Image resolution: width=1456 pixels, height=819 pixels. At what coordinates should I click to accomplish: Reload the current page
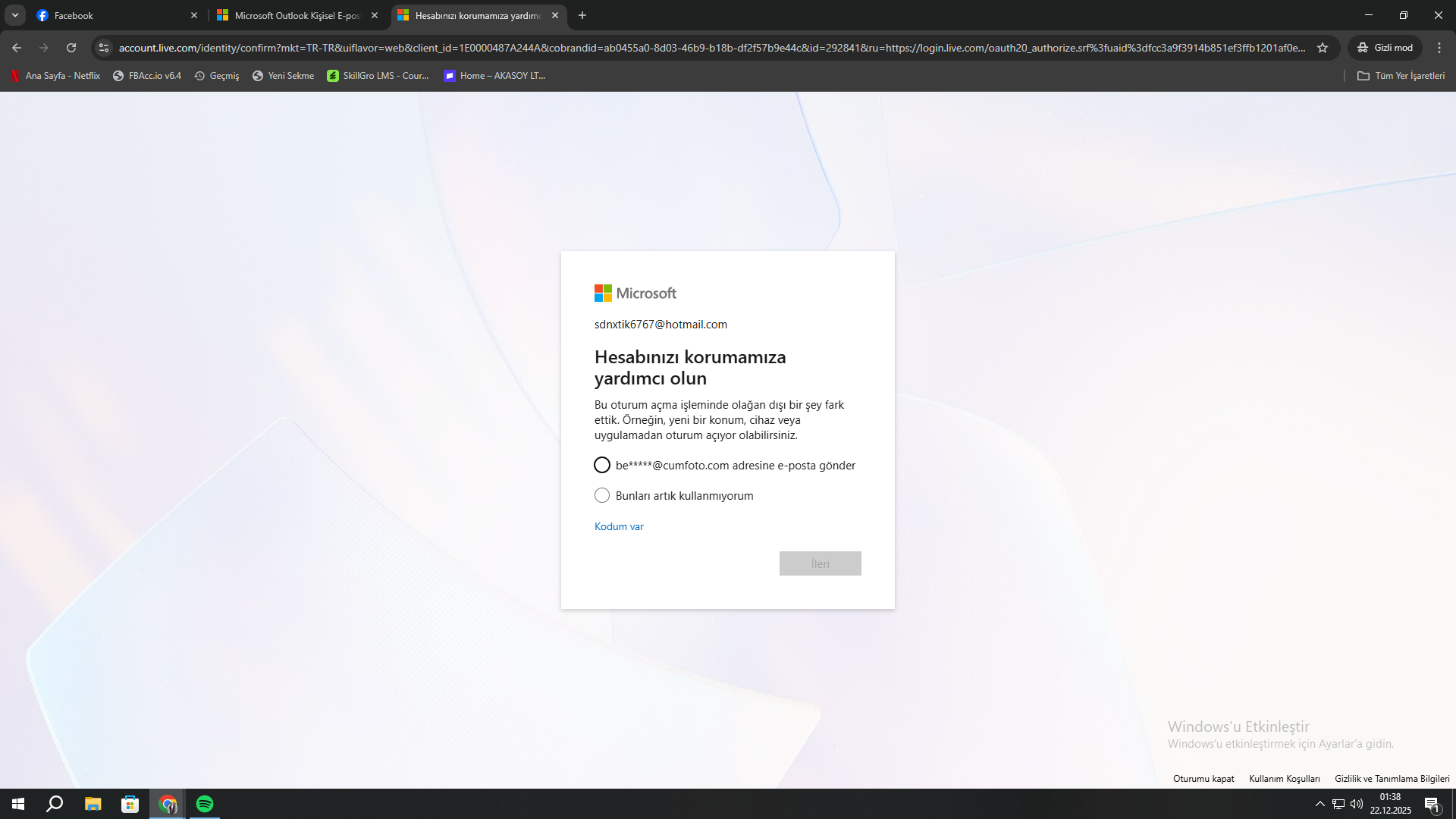click(x=71, y=48)
